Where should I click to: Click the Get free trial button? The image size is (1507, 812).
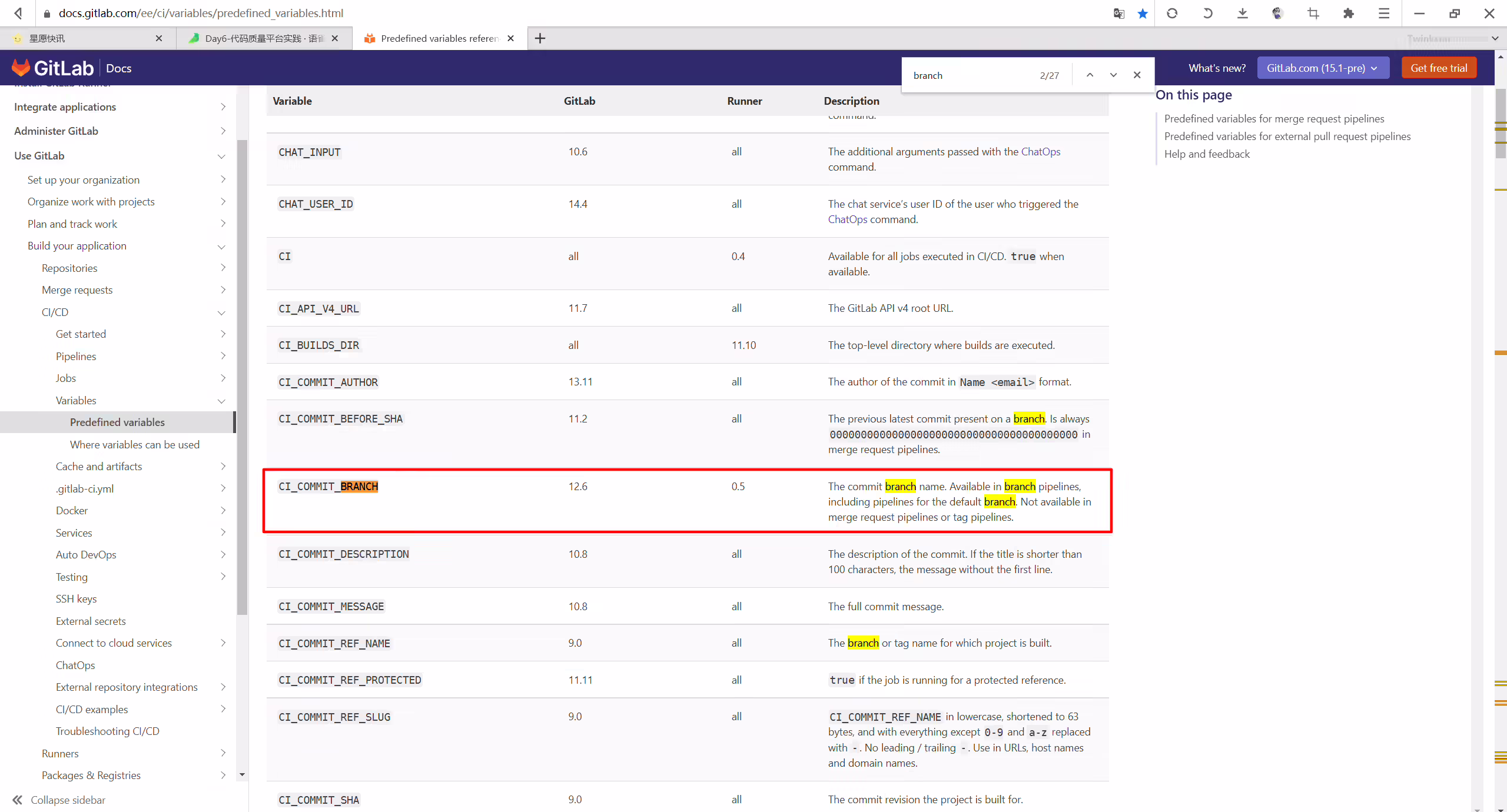click(x=1439, y=68)
